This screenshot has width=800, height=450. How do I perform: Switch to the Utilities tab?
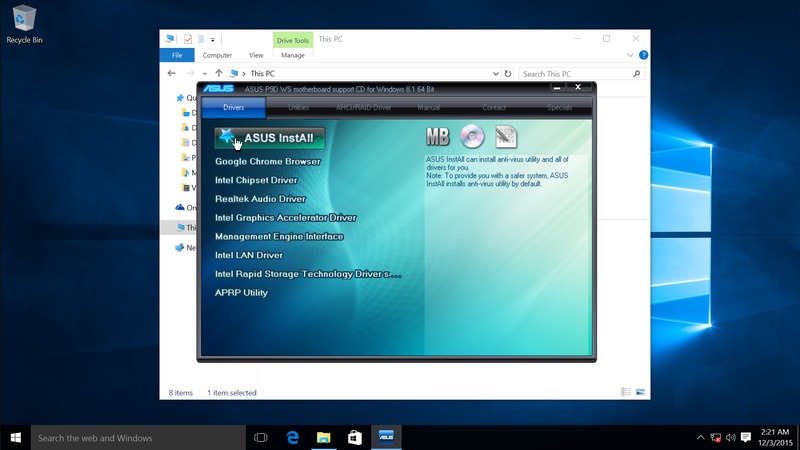[x=298, y=107]
